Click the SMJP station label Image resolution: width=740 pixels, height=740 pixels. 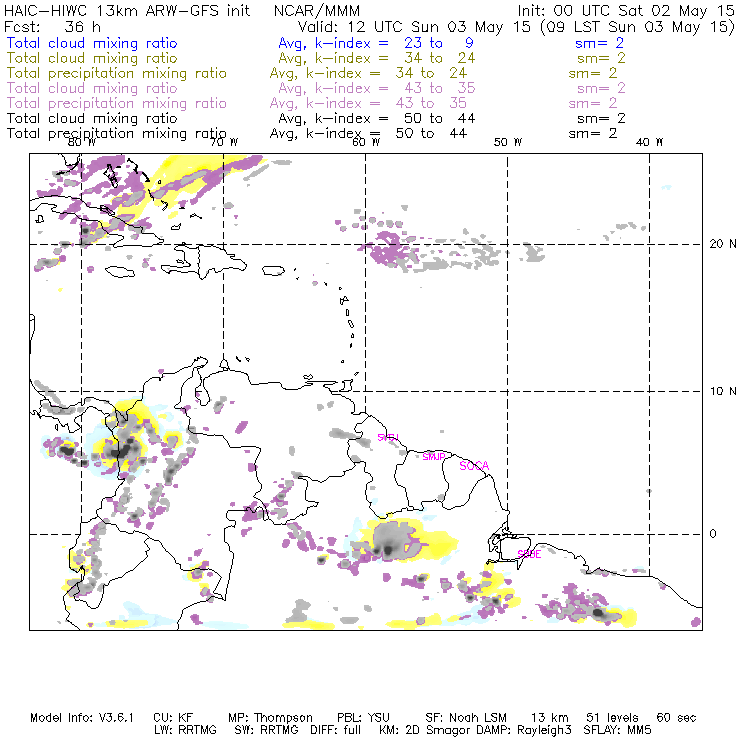(434, 457)
